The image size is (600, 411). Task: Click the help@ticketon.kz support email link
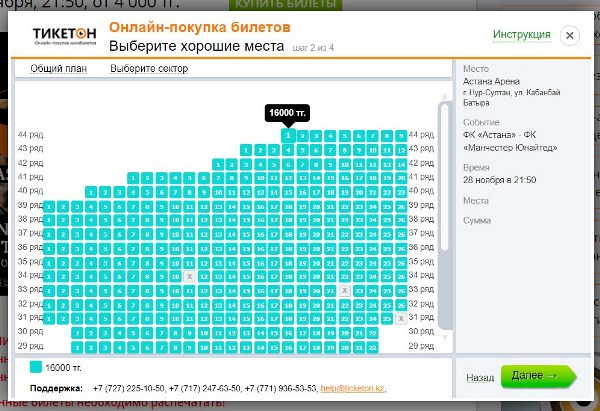(x=350, y=388)
